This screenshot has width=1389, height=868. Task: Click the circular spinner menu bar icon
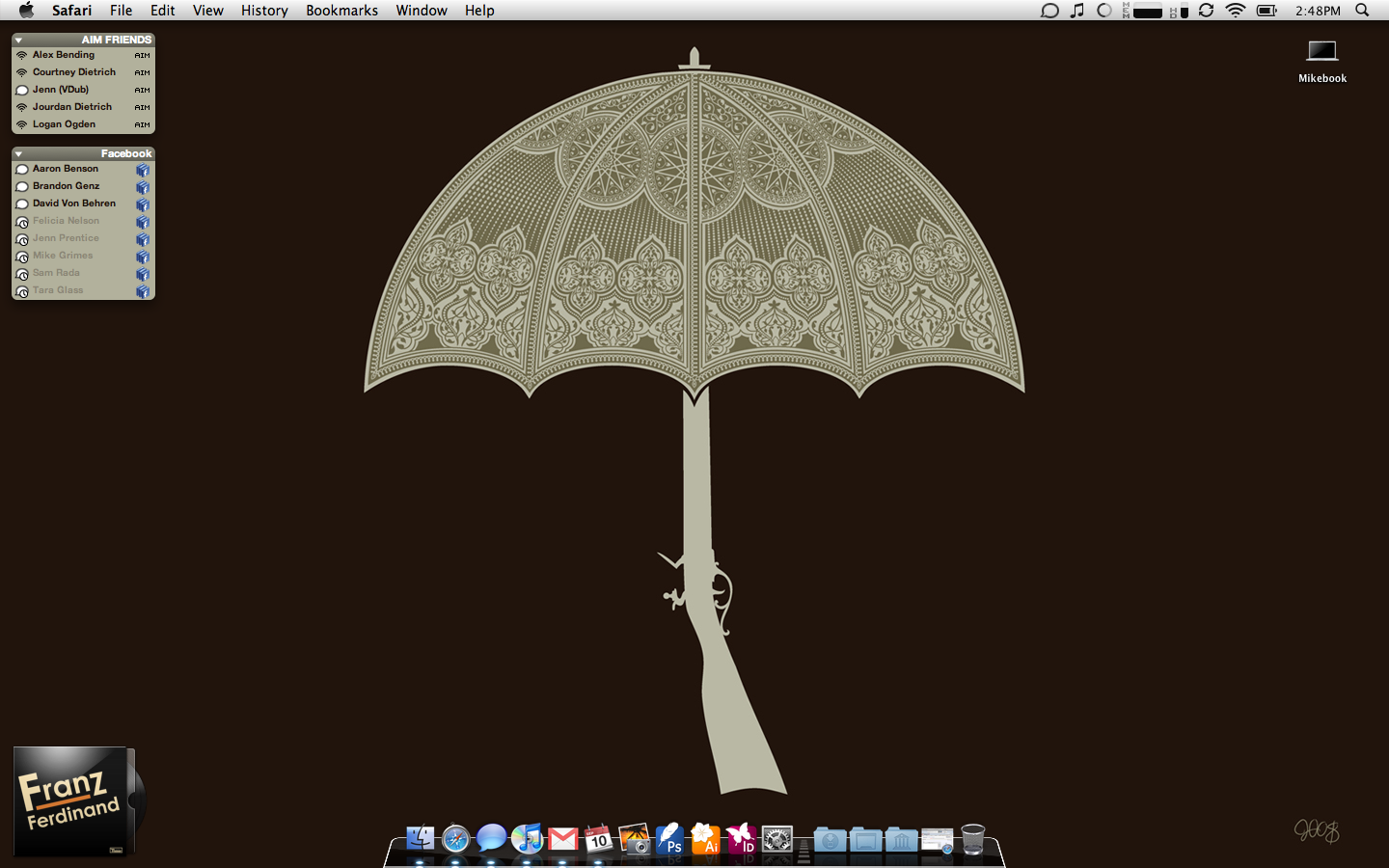pos(1104,11)
